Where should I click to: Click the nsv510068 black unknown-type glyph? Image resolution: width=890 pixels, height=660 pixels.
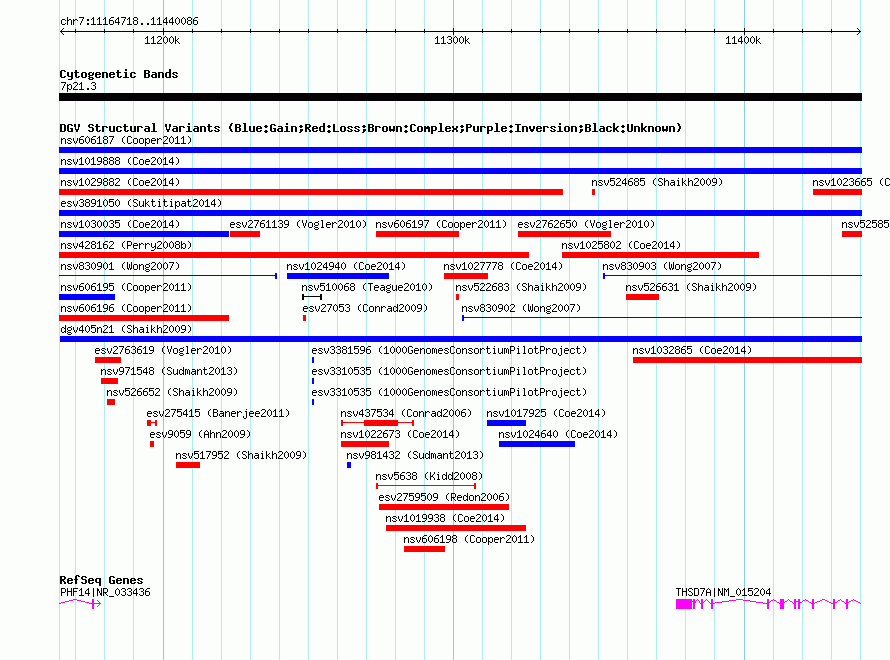coord(312,297)
